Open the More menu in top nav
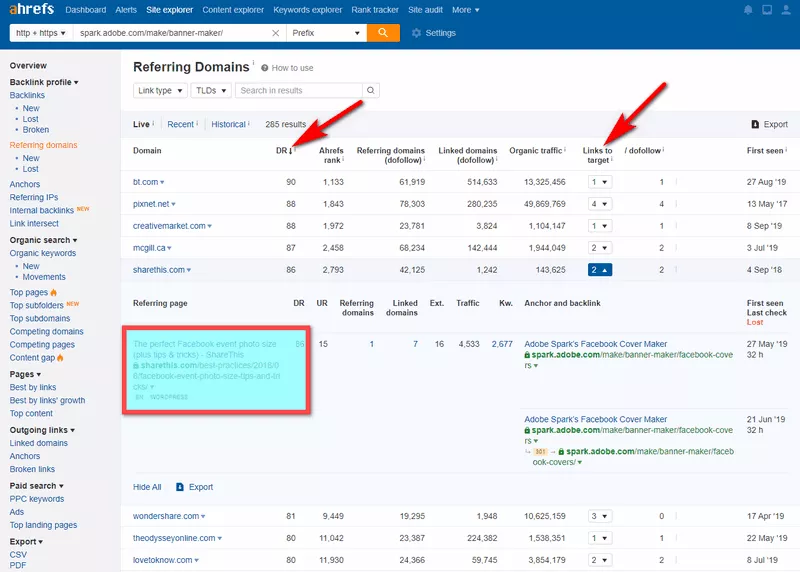Screen dimensions: 800x572 (x=465, y=10)
